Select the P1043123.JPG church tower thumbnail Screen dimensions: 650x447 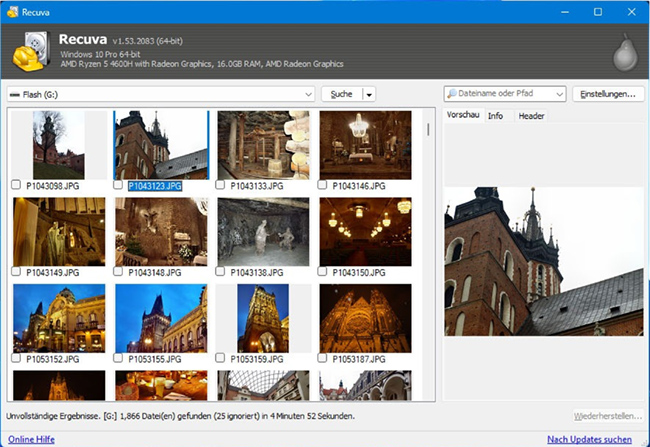pyautogui.click(x=161, y=145)
